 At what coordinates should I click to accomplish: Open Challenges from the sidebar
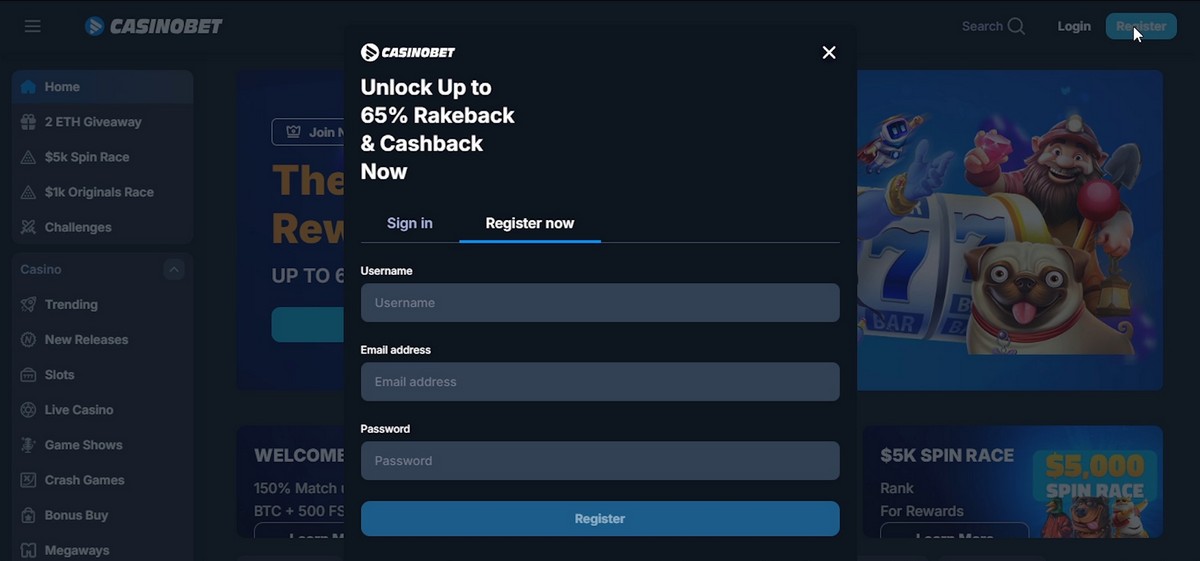(102, 227)
